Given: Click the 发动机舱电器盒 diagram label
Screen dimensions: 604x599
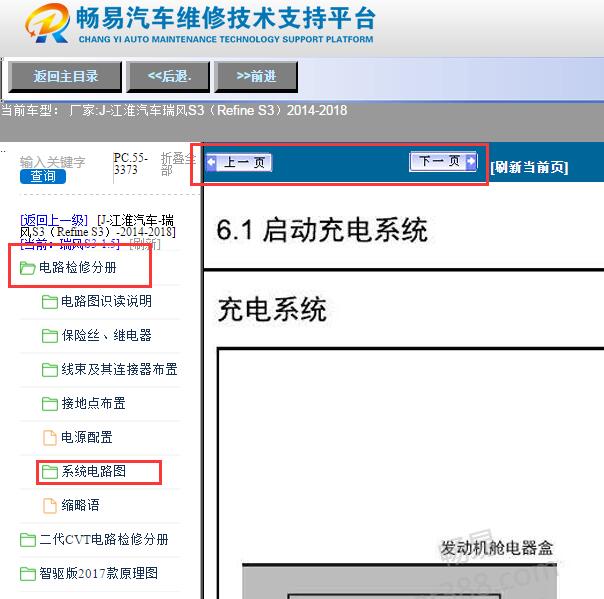Looking at the screenshot, I should [497, 548].
